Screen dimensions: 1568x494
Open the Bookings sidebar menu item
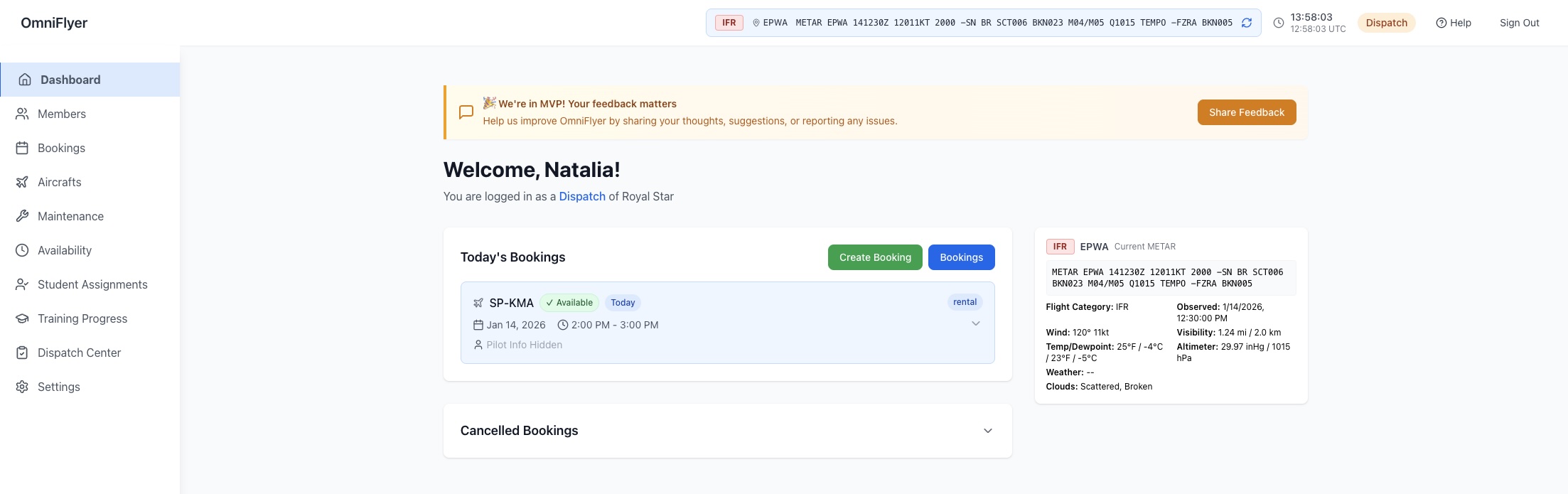click(x=61, y=148)
